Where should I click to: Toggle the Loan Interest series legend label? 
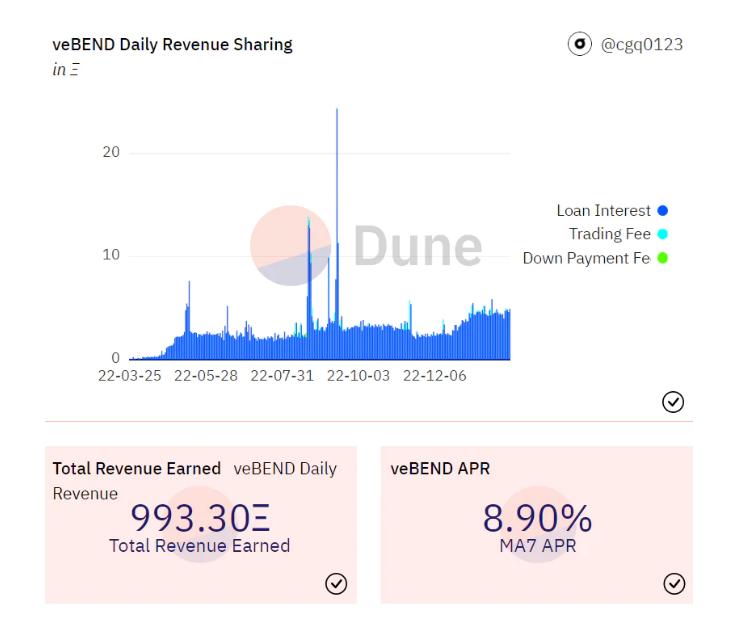click(x=603, y=211)
